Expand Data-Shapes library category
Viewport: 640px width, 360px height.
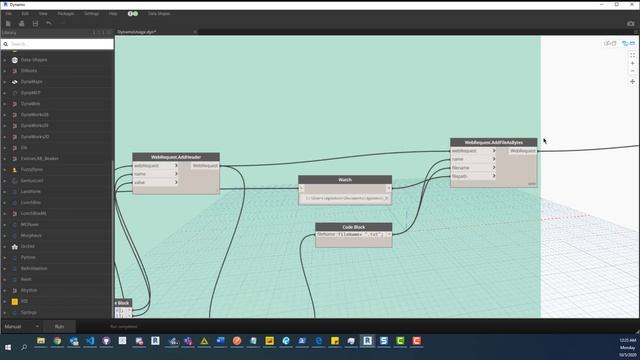(x=4, y=60)
